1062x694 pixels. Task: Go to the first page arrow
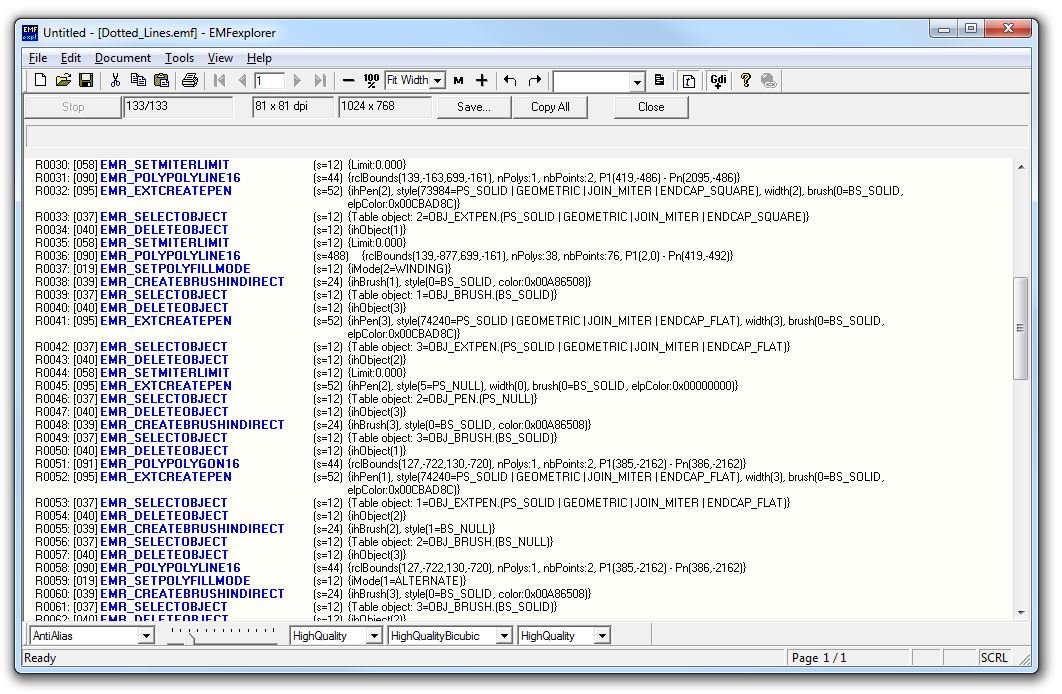[x=219, y=81]
